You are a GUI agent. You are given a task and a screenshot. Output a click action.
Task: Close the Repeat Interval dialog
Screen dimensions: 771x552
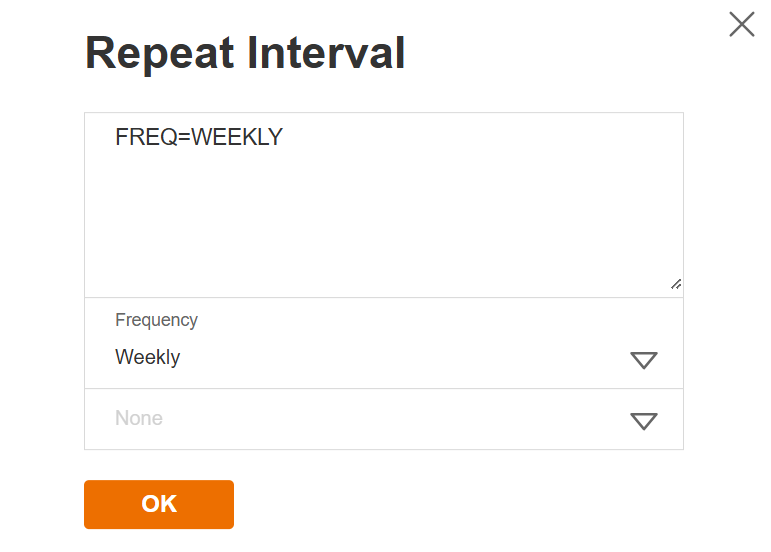[x=741, y=25]
